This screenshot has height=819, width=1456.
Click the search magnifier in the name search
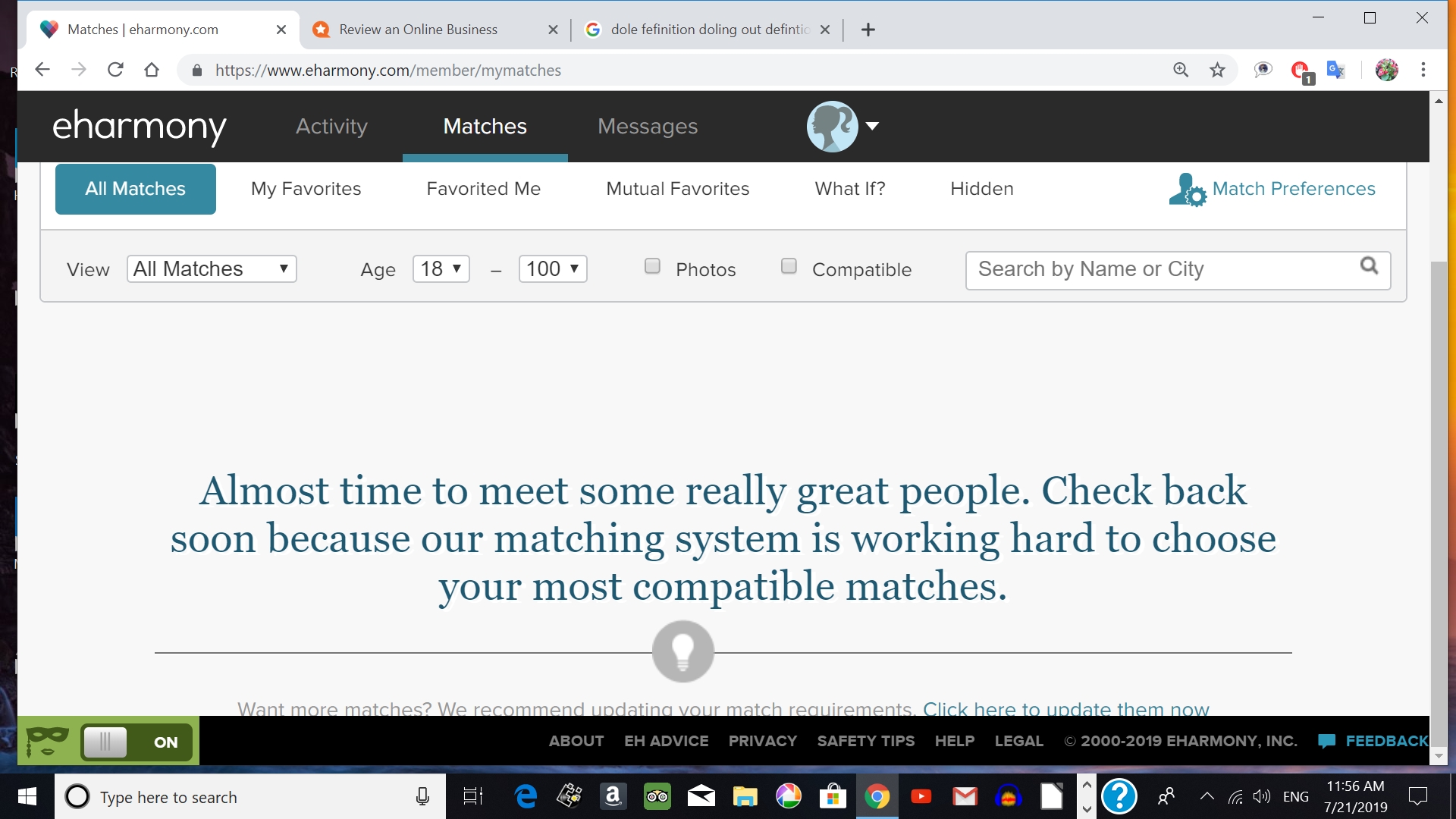[1370, 267]
